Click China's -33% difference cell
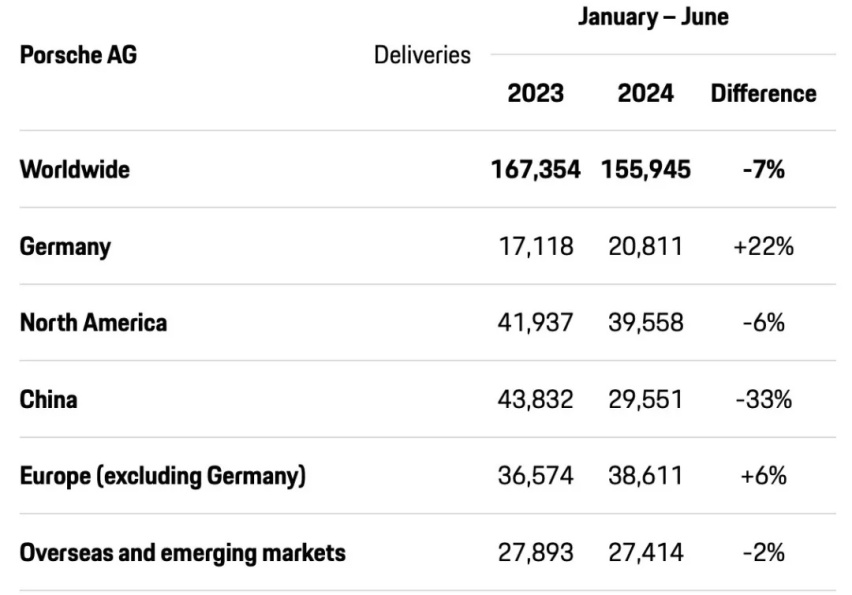 pos(763,399)
